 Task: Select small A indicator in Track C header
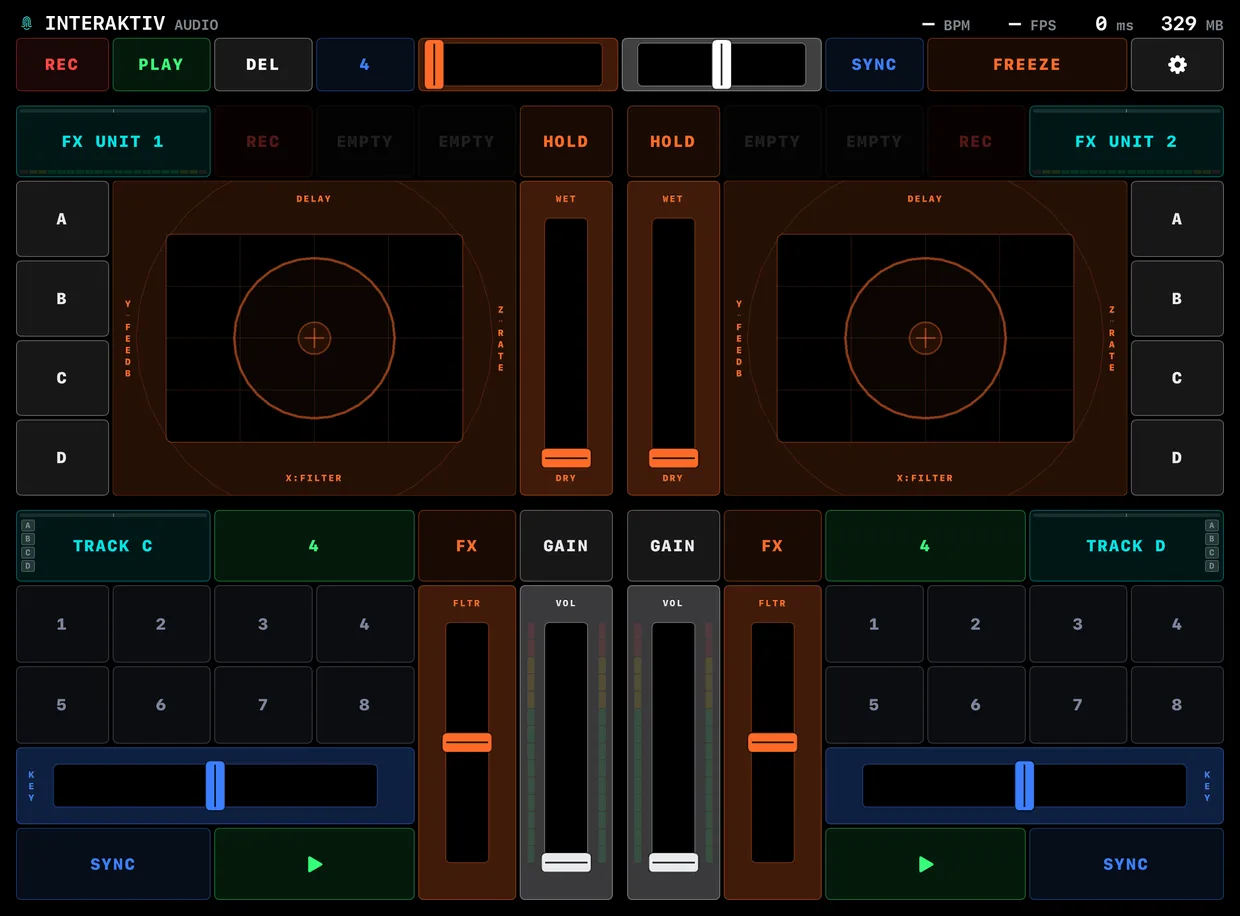(x=28, y=525)
